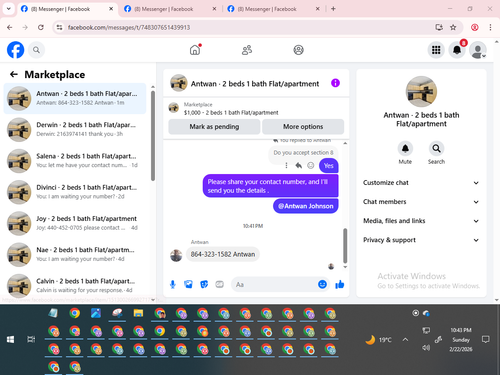Send a thumbs-up like
The height and width of the screenshot is (375, 500).
point(340,284)
